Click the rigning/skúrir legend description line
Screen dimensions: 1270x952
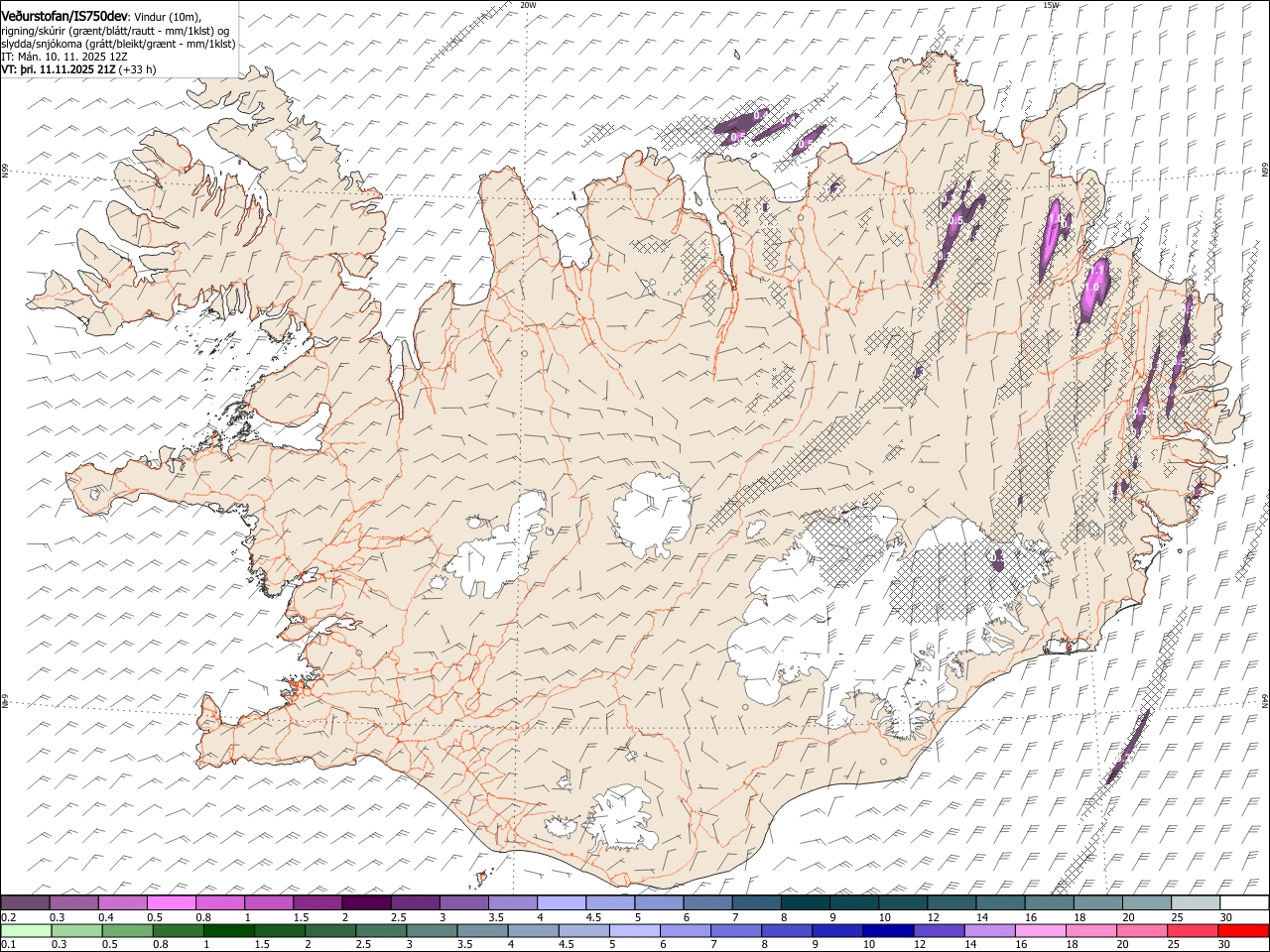(115, 31)
